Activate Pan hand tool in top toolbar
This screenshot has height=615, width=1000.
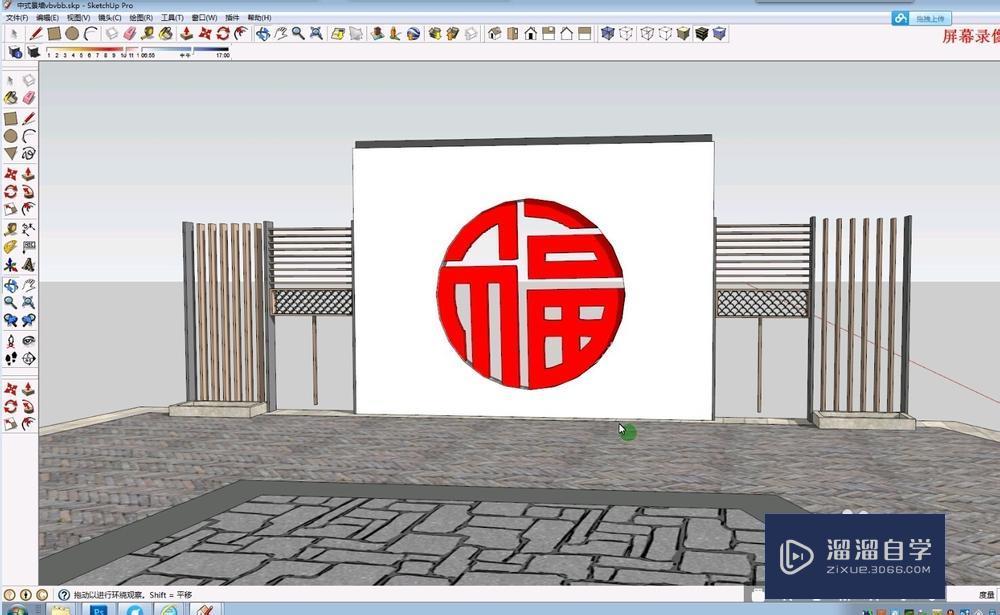coord(280,33)
